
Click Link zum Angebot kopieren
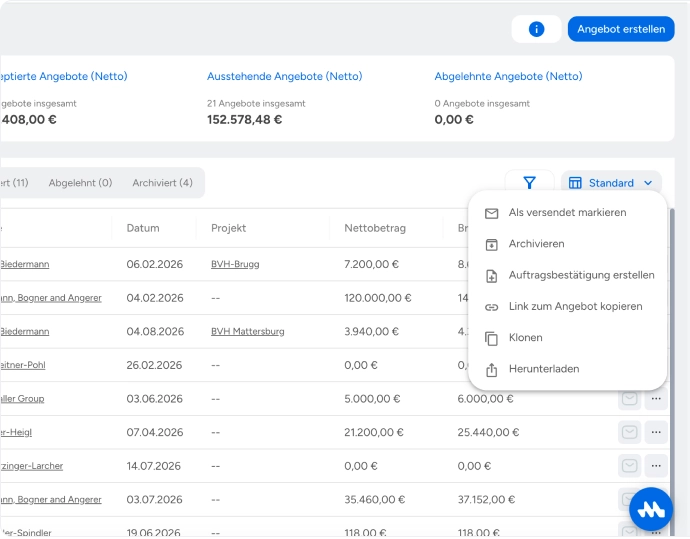click(567, 306)
